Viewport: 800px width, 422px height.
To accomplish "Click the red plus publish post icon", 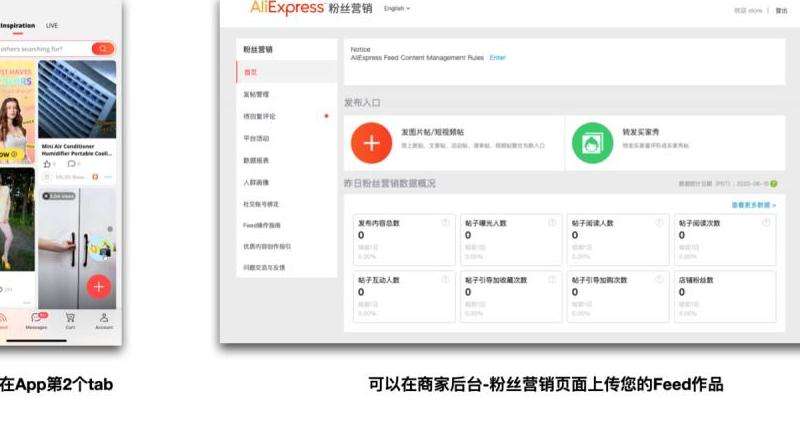I will (371, 143).
